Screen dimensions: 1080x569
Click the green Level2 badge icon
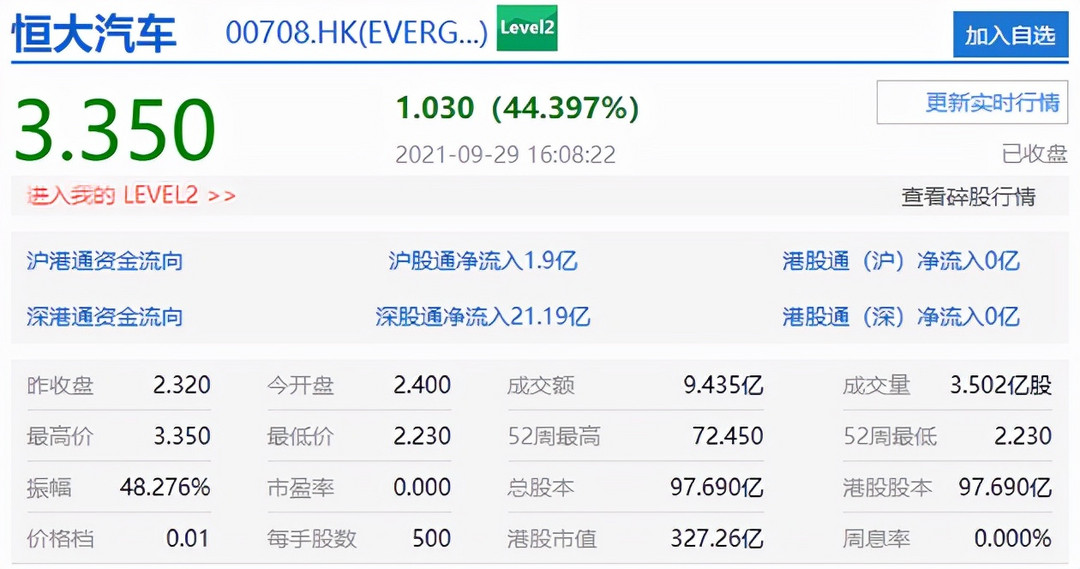point(527,29)
